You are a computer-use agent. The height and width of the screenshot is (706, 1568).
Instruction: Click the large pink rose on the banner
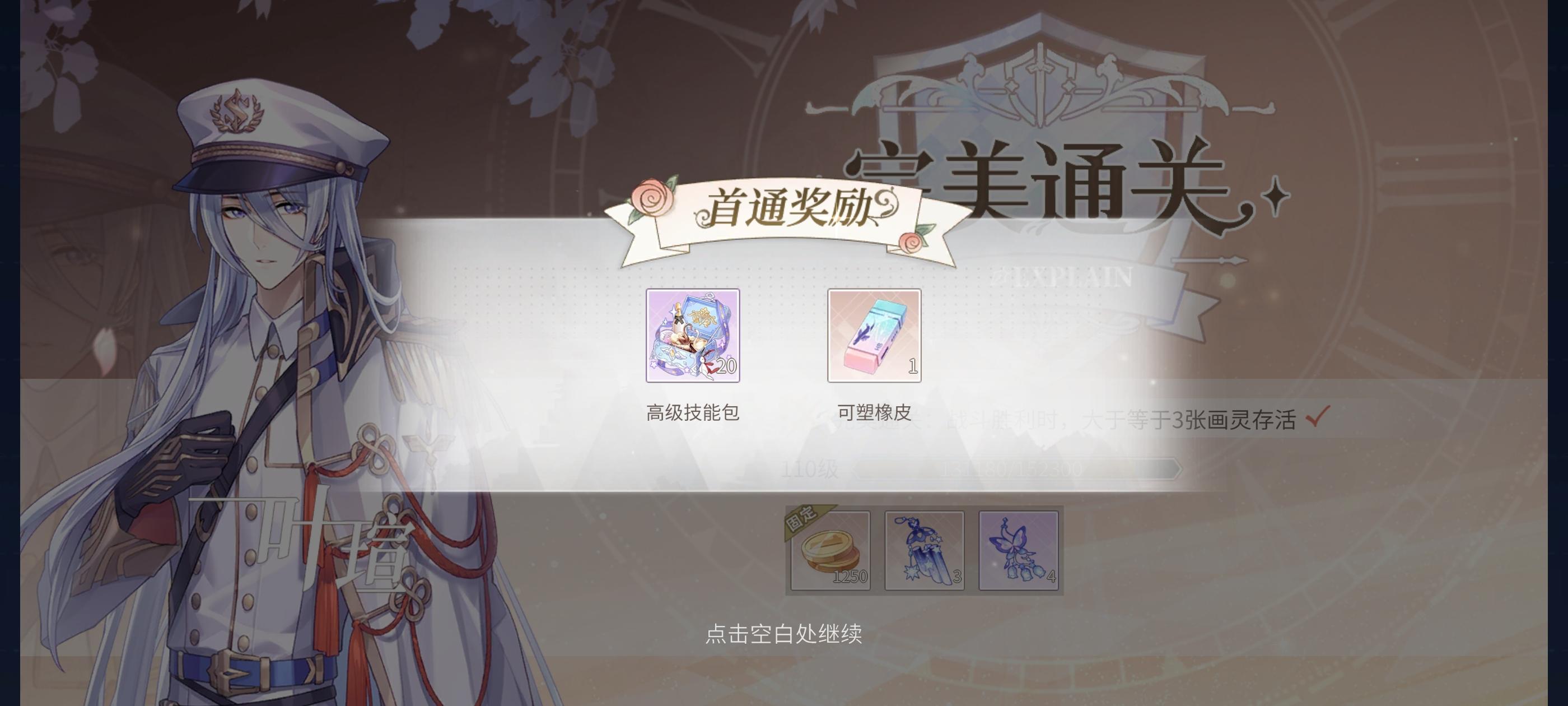click(653, 197)
